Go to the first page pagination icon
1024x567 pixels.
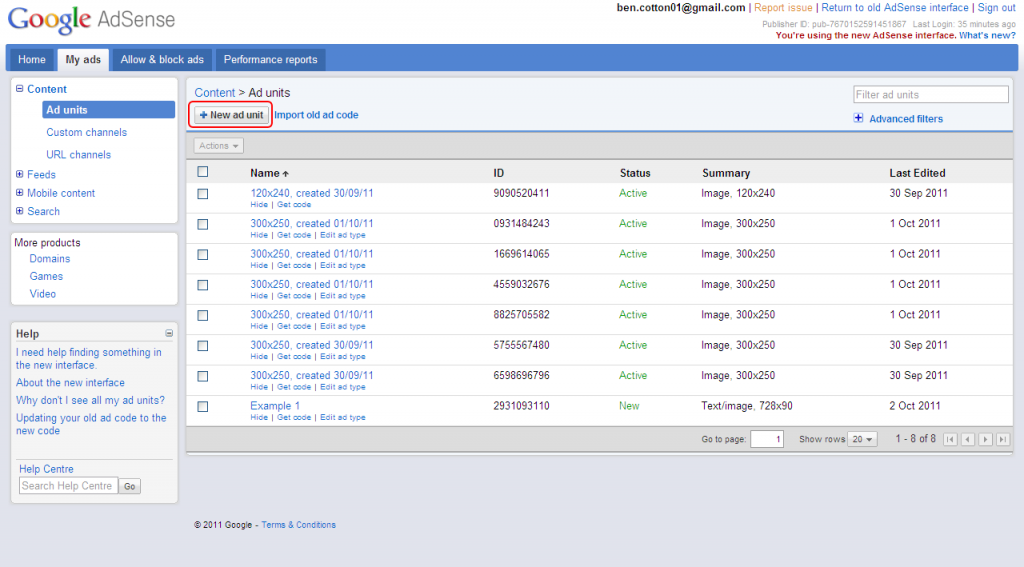coord(950,439)
